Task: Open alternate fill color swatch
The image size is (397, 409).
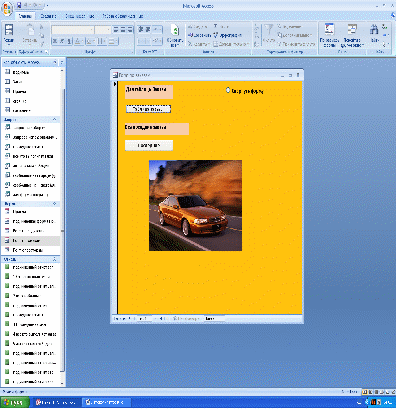Action: click(114, 41)
